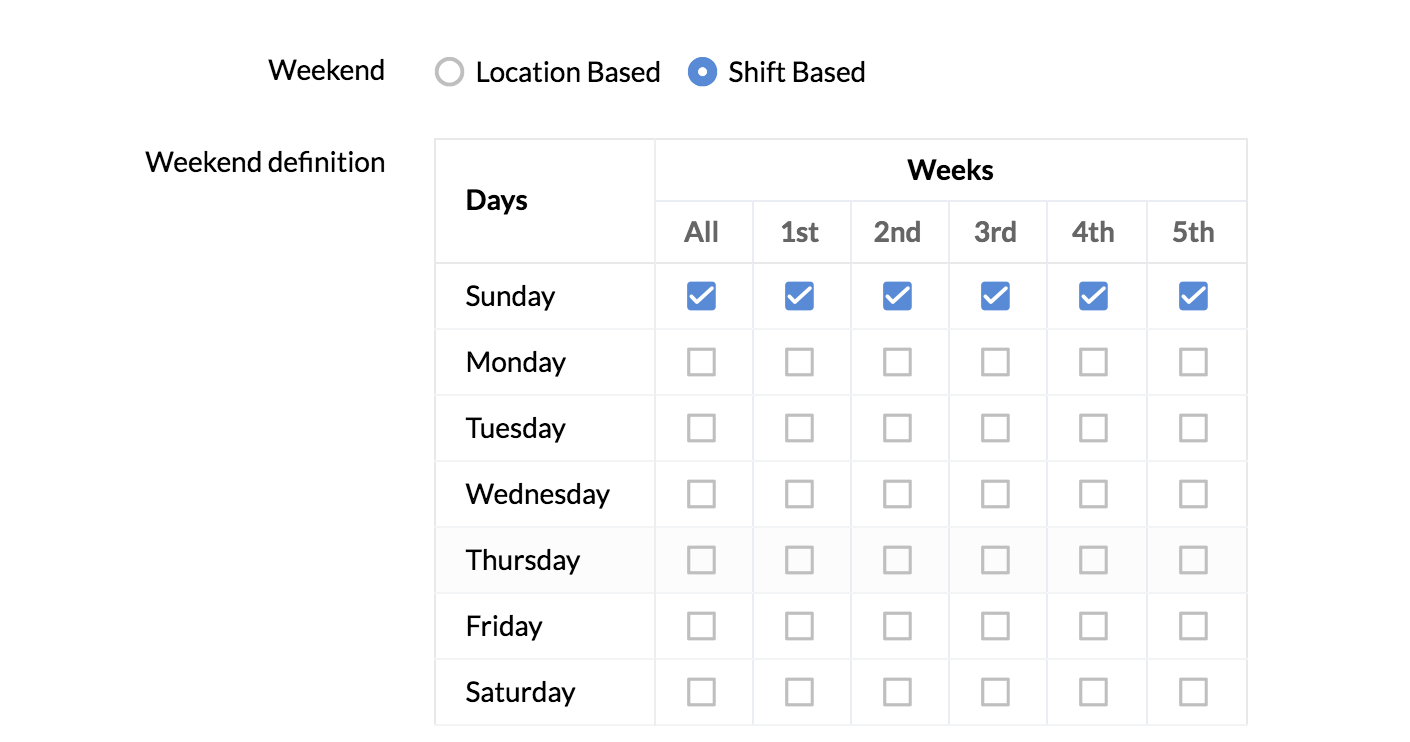Check Monday for the 2nd week
The height and width of the screenshot is (742, 1410).
897,362
